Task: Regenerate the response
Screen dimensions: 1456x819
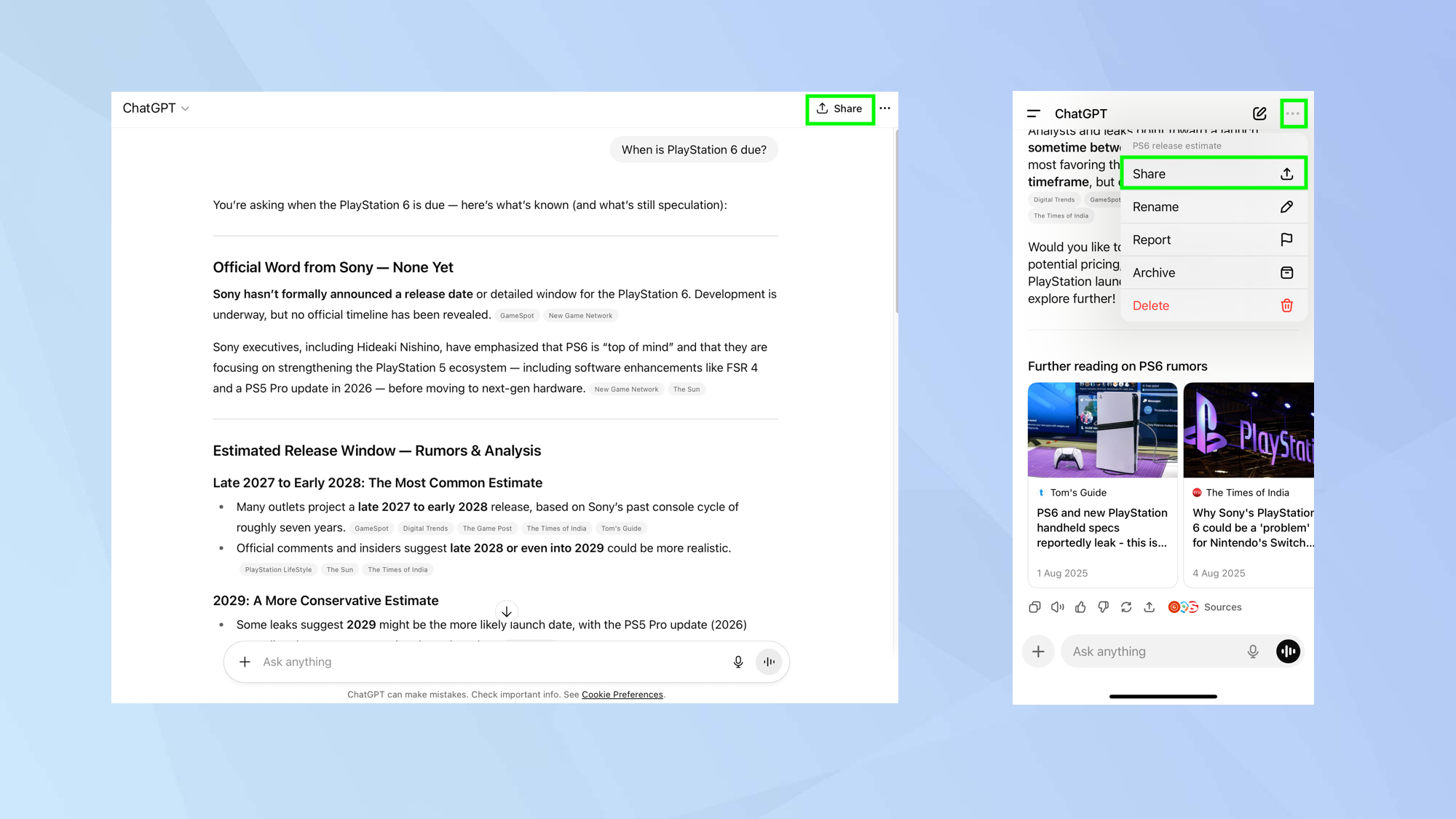Action: [1126, 606]
